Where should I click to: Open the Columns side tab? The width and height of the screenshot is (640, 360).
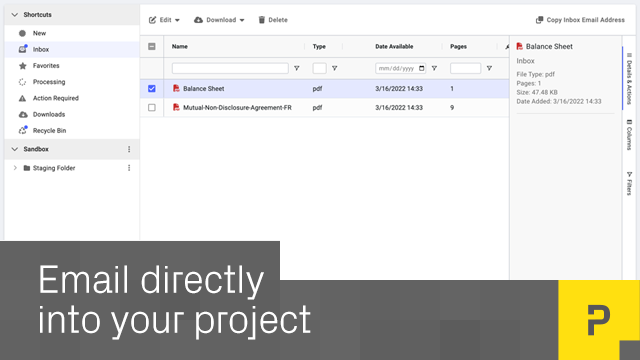coord(629,135)
